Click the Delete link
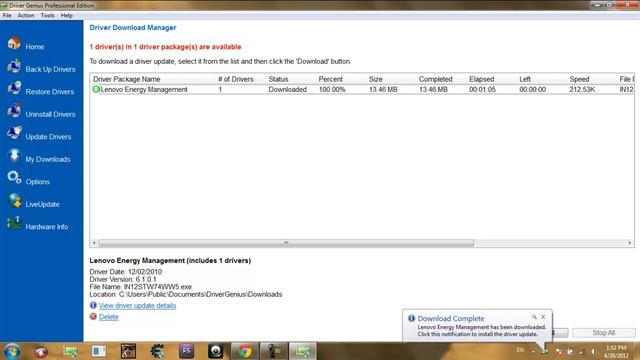This screenshot has width=640, height=360. click(109, 317)
